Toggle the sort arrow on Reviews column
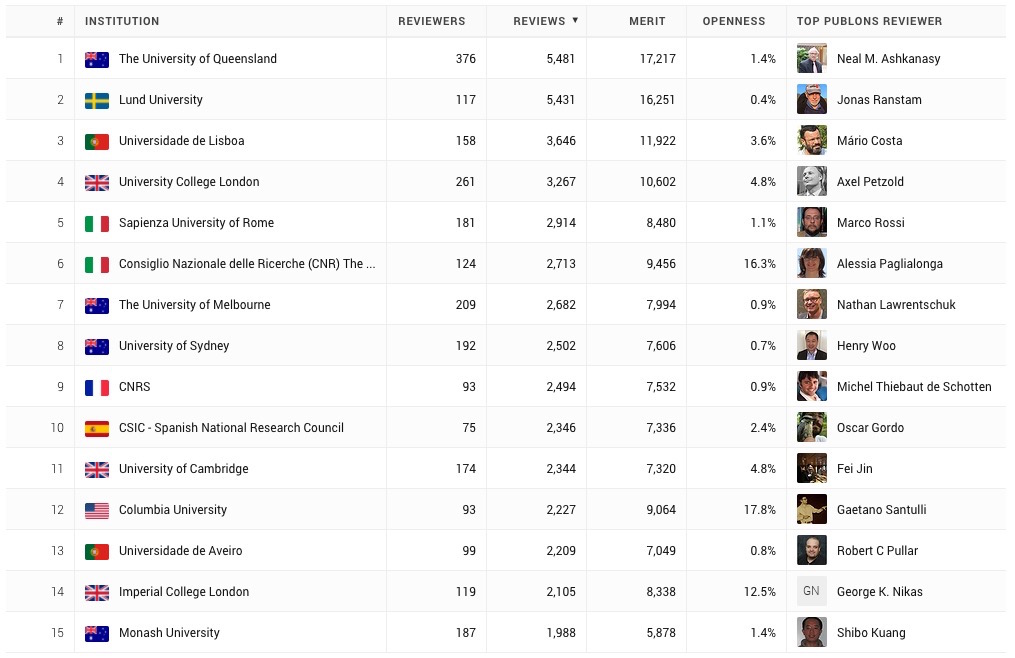Viewport: 1015px width, 658px height. (x=575, y=20)
